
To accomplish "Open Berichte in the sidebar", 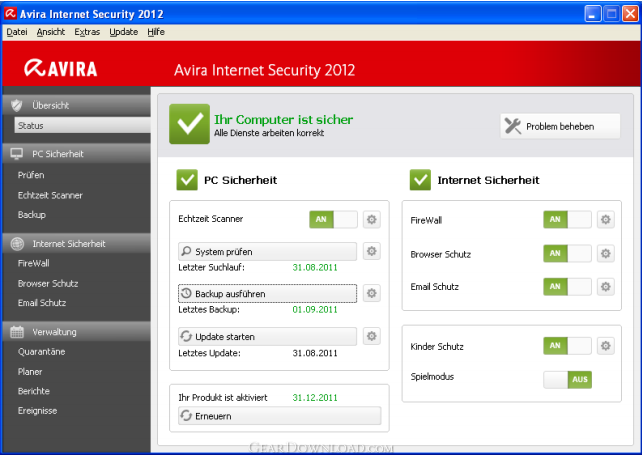I will 34,391.
